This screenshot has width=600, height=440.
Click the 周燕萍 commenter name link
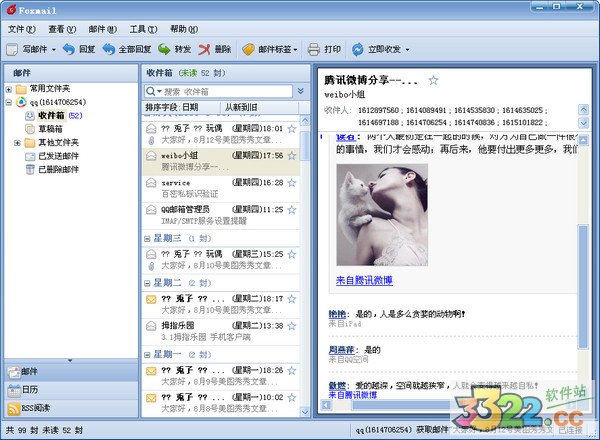(341, 350)
